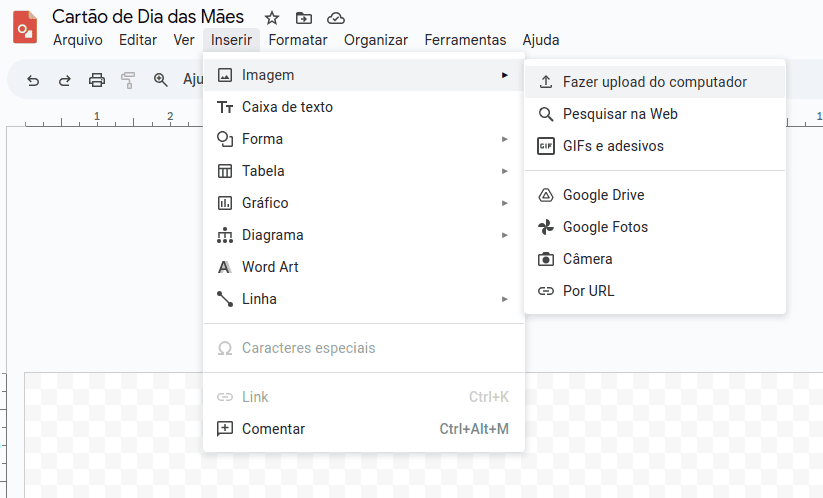Image resolution: width=823 pixels, height=498 pixels.
Task: Click the document title Cartão de Dia das Mães
Action: coord(148,17)
